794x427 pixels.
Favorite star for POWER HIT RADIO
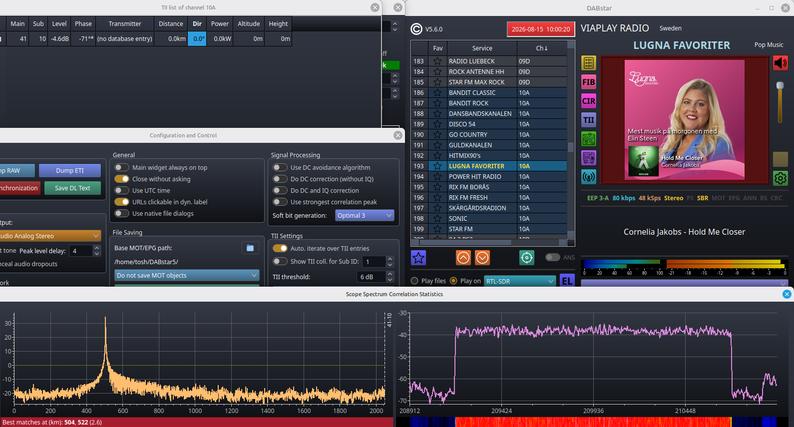point(437,177)
